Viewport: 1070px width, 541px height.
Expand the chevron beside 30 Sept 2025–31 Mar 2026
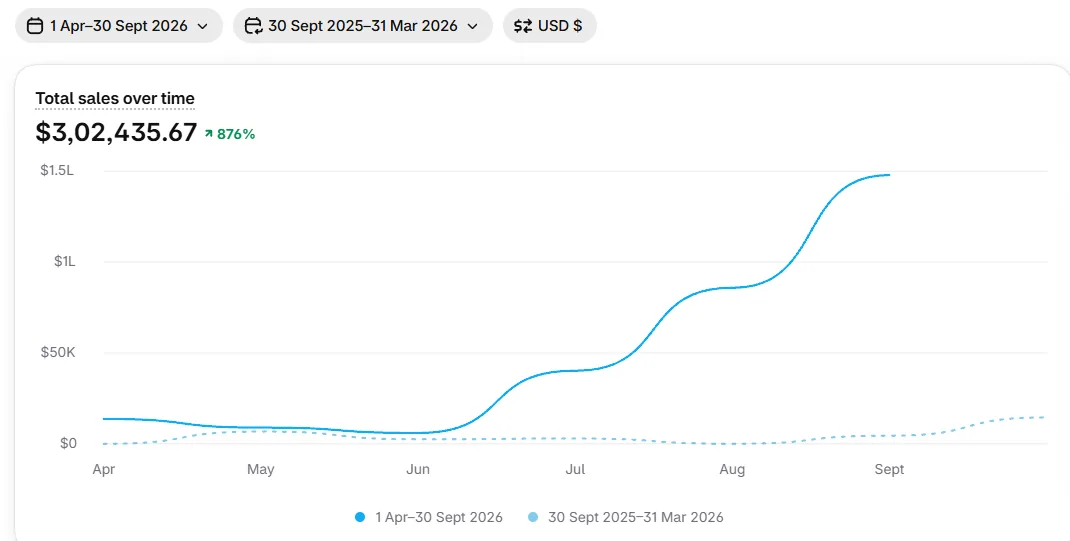pos(473,27)
